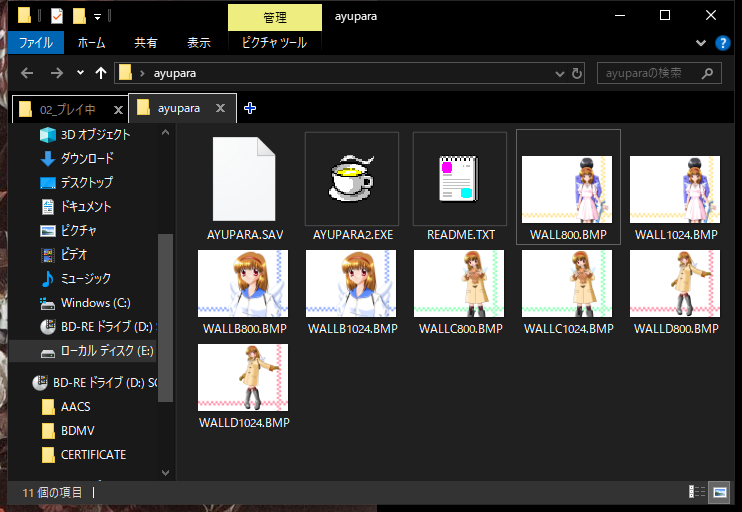This screenshot has height=512, width=742.
Task: Close the ayupara tab
Action: tap(221, 108)
